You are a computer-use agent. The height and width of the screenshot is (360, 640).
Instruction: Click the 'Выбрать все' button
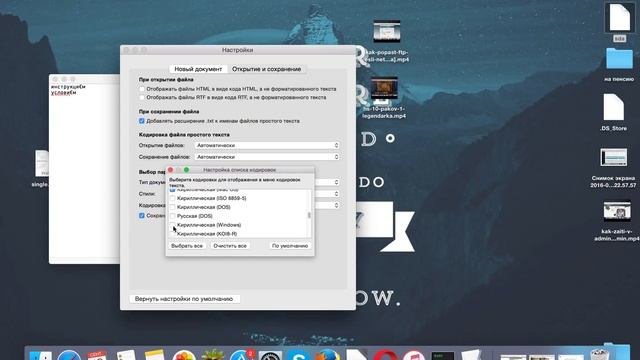(187, 246)
